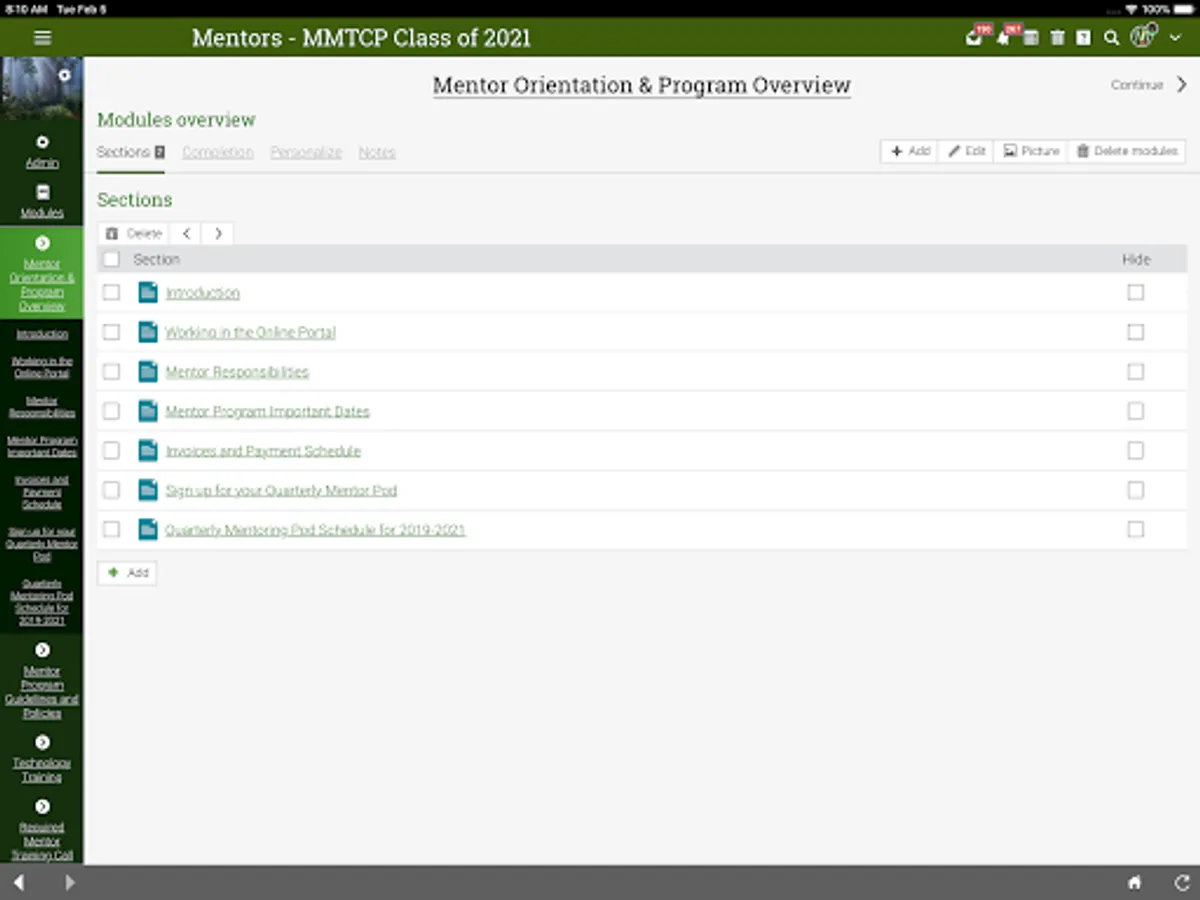Viewport: 1200px width, 900px height.
Task: Open Quarterly Mentoring Pod Schedule for 2019-2021 link
Action: (315, 529)
